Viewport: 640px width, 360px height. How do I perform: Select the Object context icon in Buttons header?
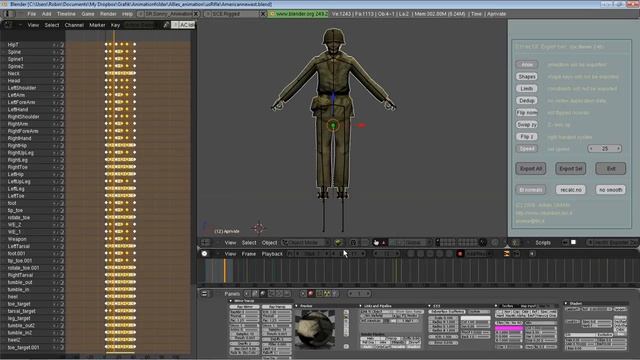pyautogui.click(x=271, y=293)
